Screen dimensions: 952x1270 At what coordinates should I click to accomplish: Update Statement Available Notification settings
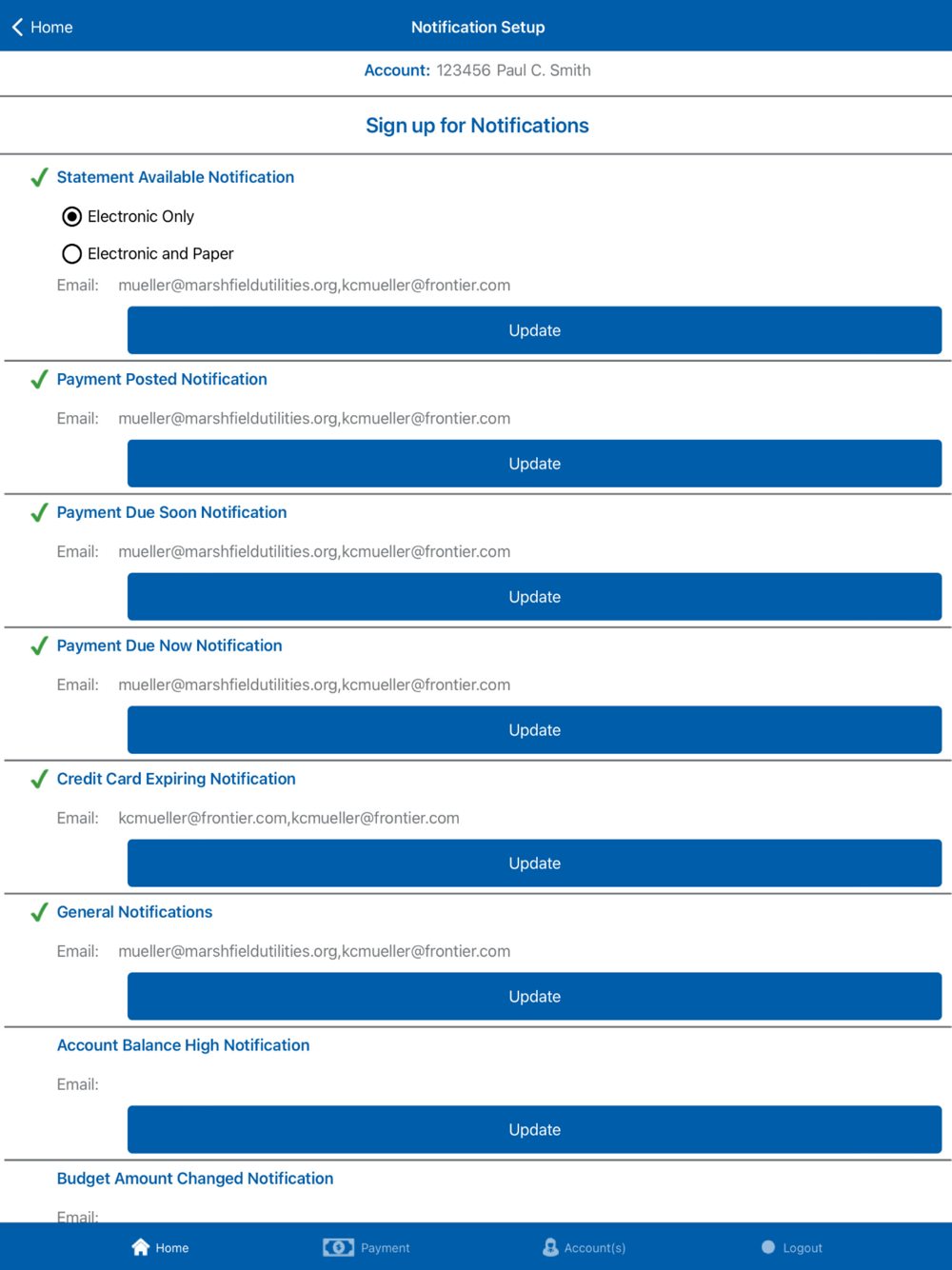tap(534, 330)
